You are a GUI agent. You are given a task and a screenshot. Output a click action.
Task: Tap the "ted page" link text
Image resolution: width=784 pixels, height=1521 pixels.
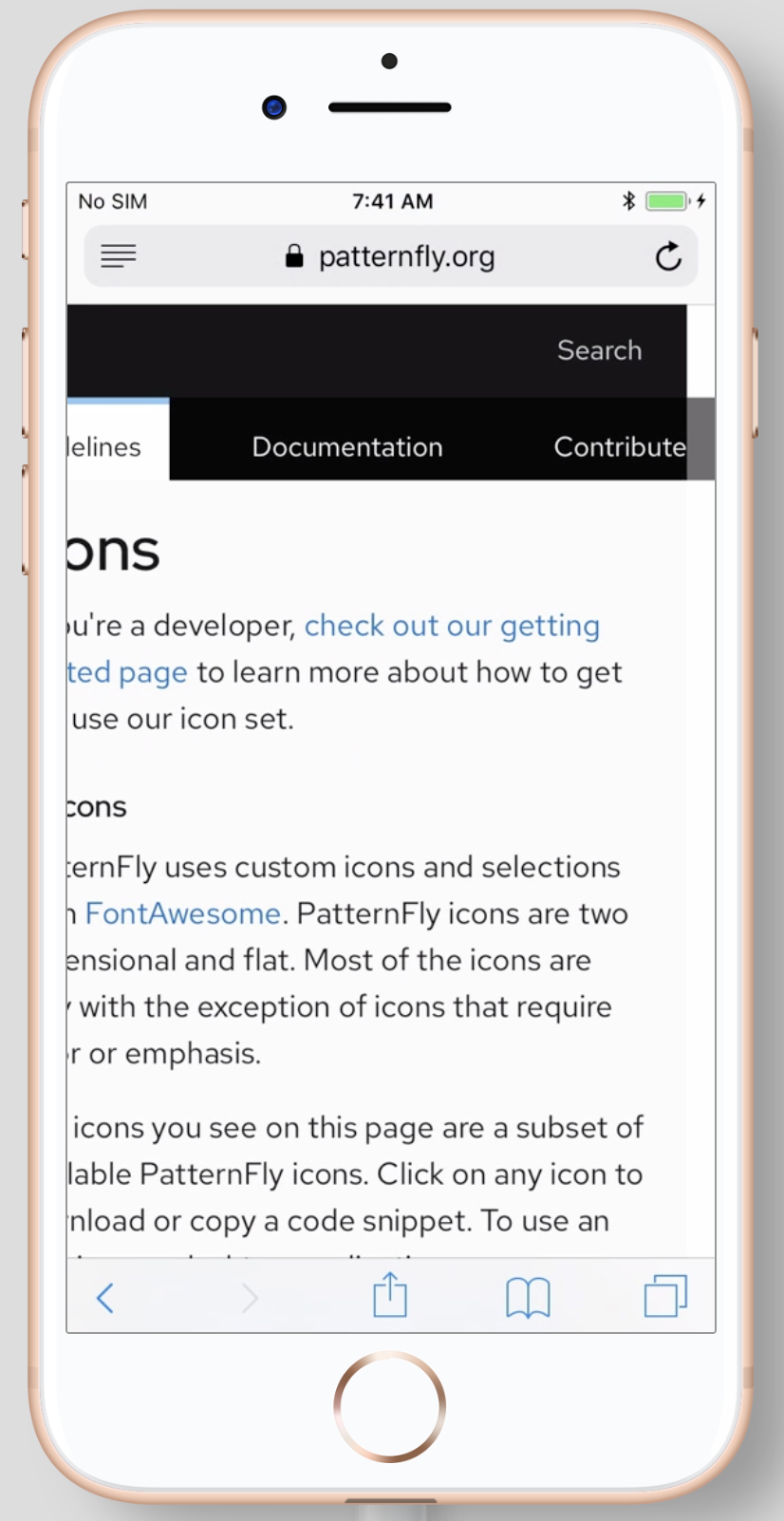tap(127, 672)
